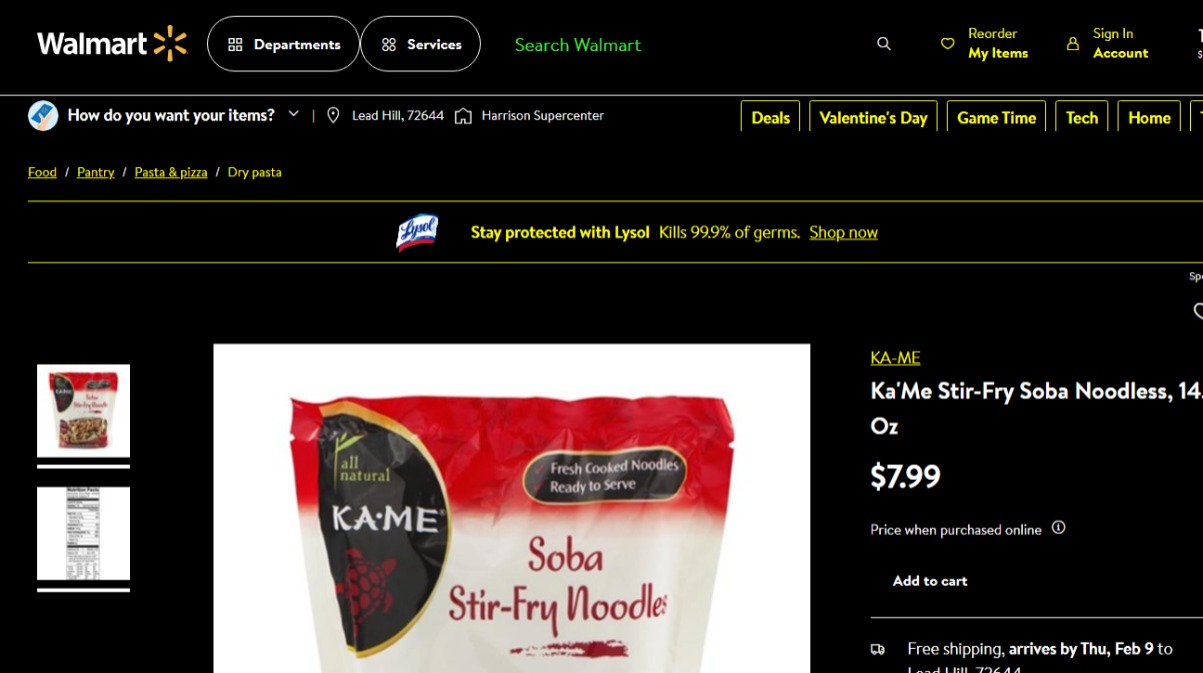Select the Valentine's Day tab

[x=873, y=117]
